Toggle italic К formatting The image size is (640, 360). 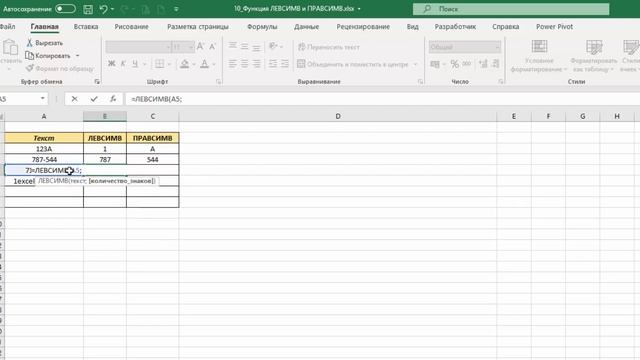pyautogui.click(x=123, y=64)
